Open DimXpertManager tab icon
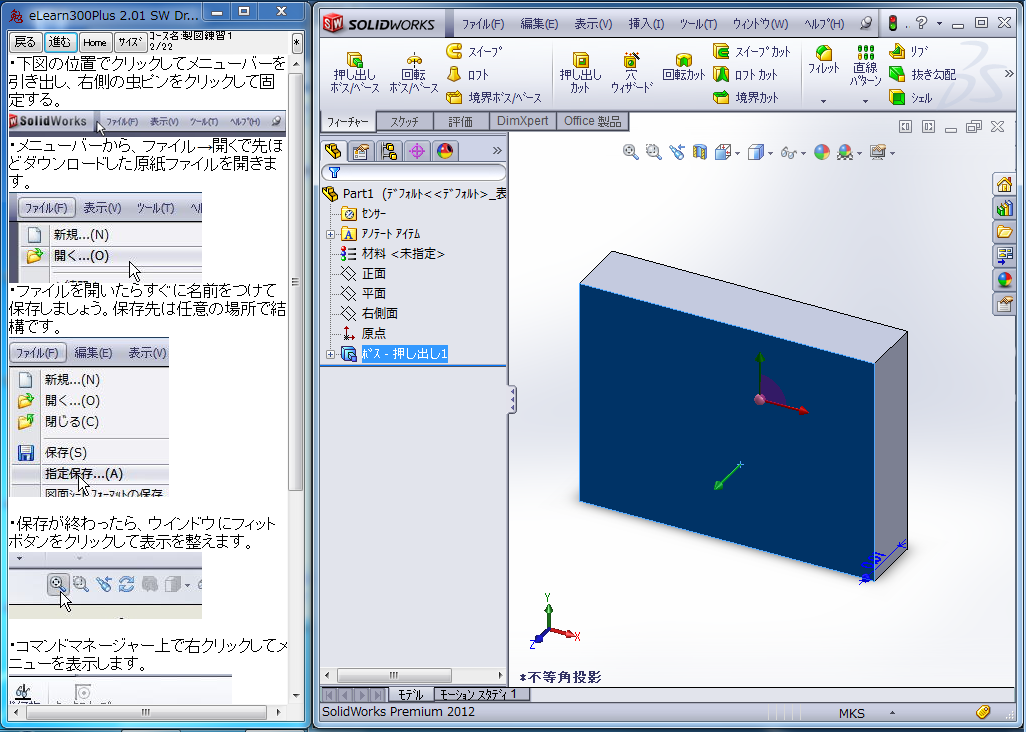 click(417, 151)
